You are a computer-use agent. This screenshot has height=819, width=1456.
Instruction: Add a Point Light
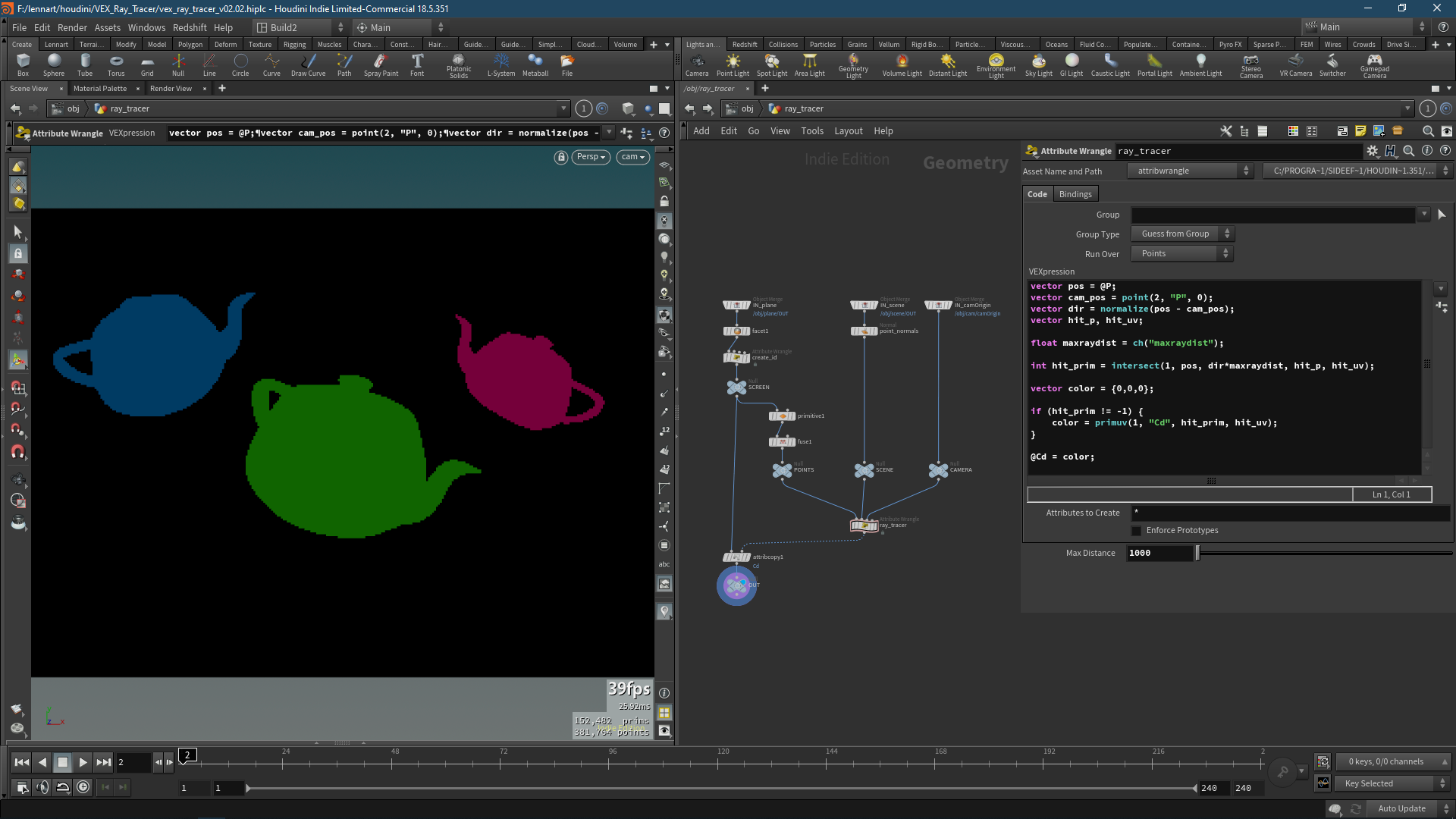click(733, 65)
